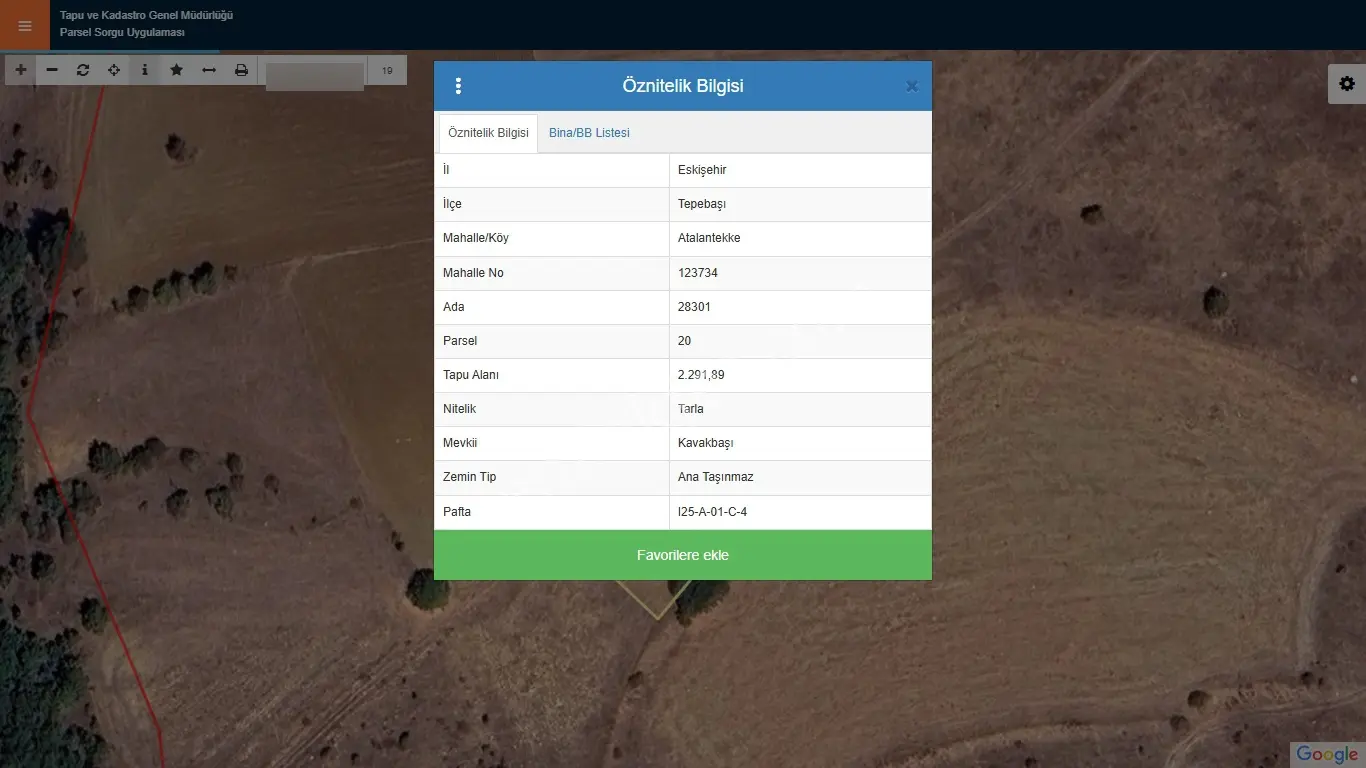Image resolution: width=1366 pixels, height=768 pixels.
Task: Click the Mevkii label
Action: [460, 443]
